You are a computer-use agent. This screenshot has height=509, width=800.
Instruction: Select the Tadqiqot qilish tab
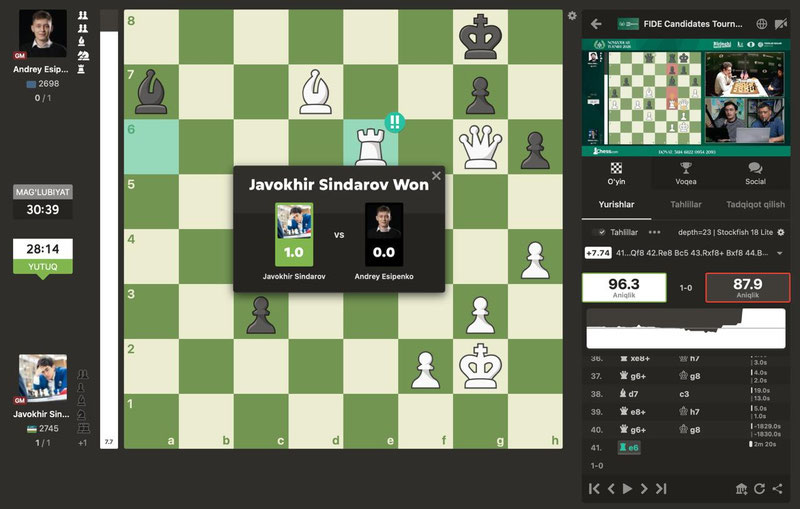755,204
